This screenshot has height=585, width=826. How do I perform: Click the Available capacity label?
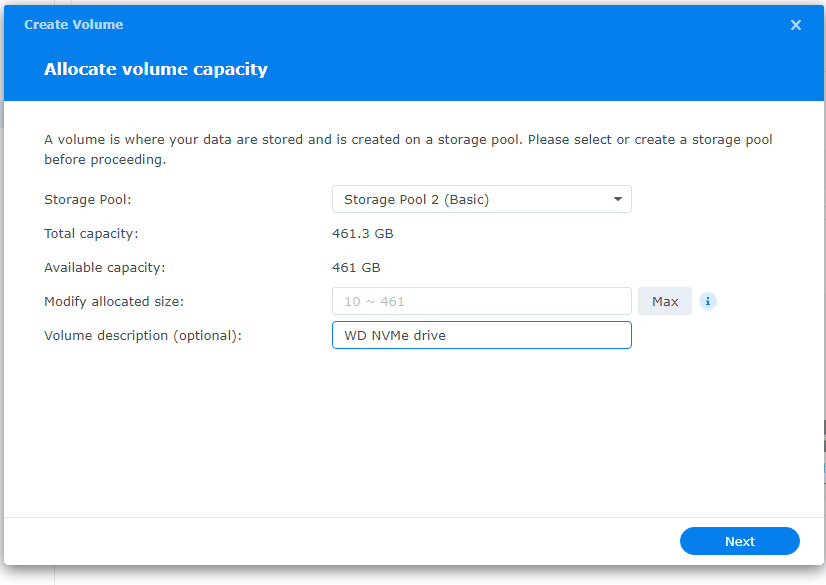pos(104,267)
